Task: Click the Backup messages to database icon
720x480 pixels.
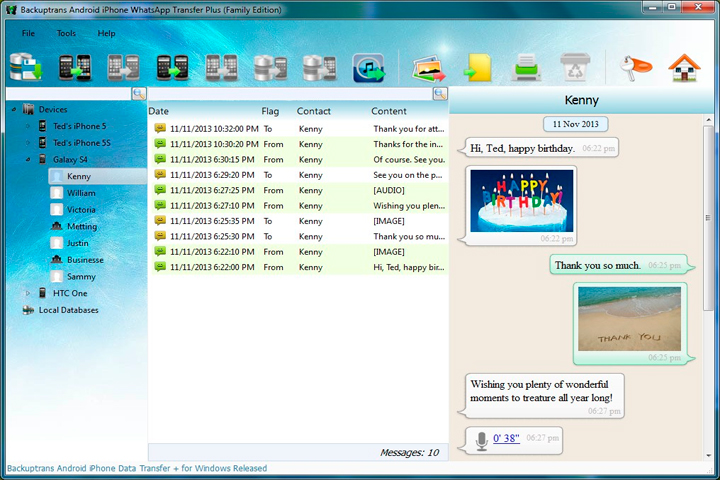Action: pyautogui.click(x=26, y=67)
